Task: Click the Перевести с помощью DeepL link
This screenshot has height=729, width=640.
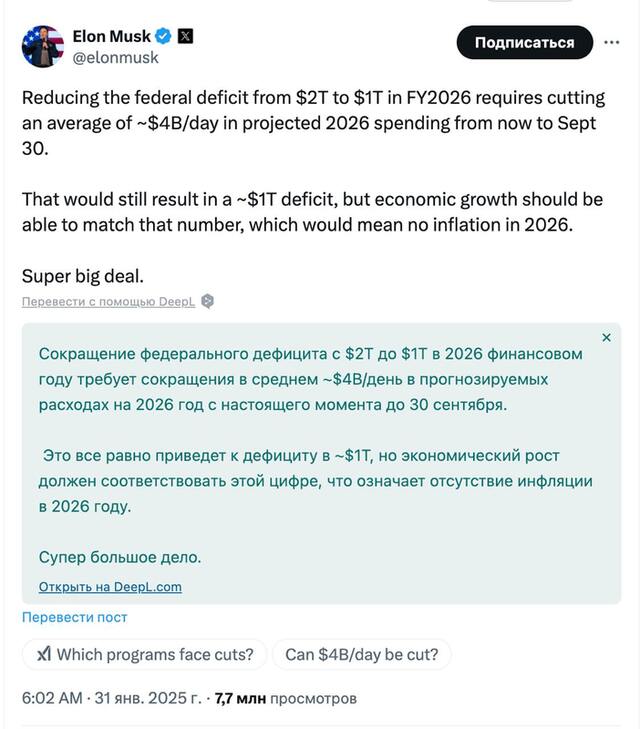Action: (x=108, y=301)
